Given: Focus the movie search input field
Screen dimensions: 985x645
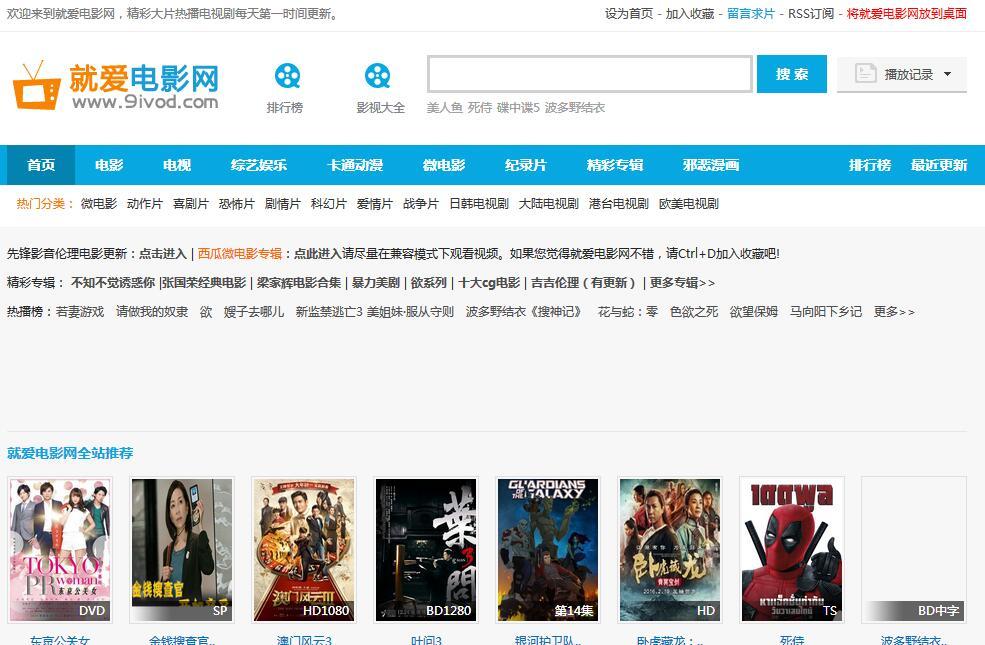Looking at the screenshot, I should 589,74.
